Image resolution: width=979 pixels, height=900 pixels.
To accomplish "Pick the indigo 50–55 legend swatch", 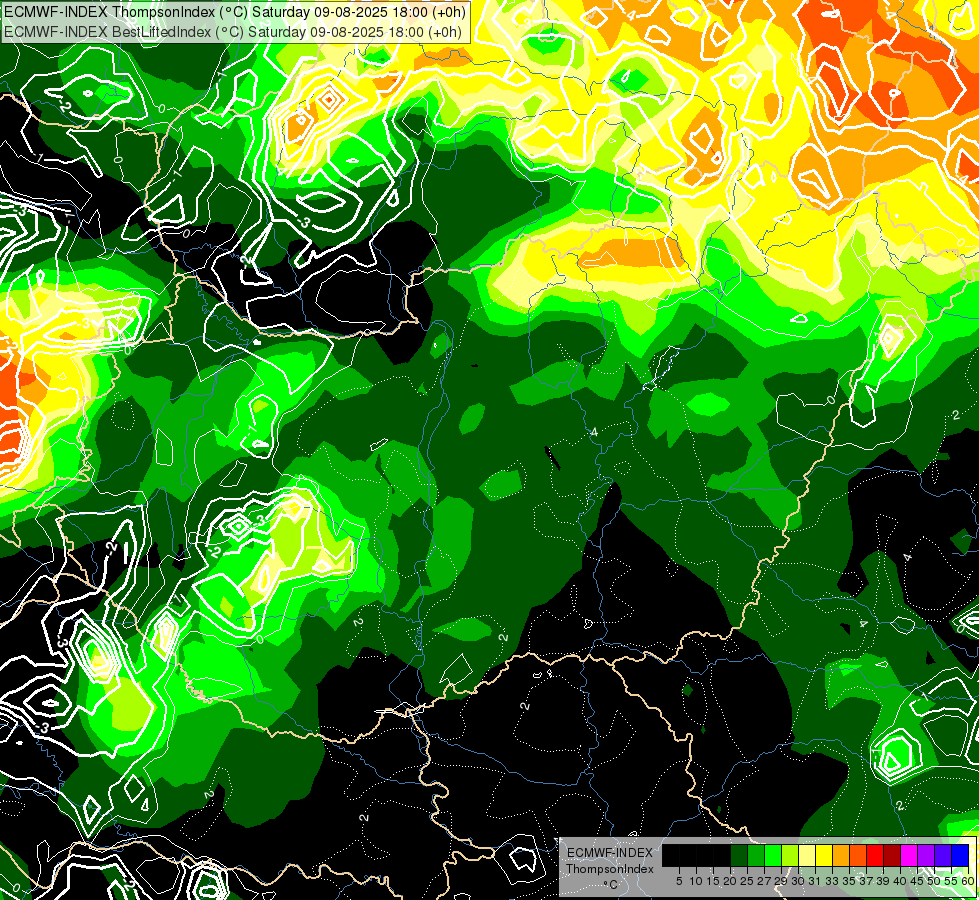I will click(943, 855).
